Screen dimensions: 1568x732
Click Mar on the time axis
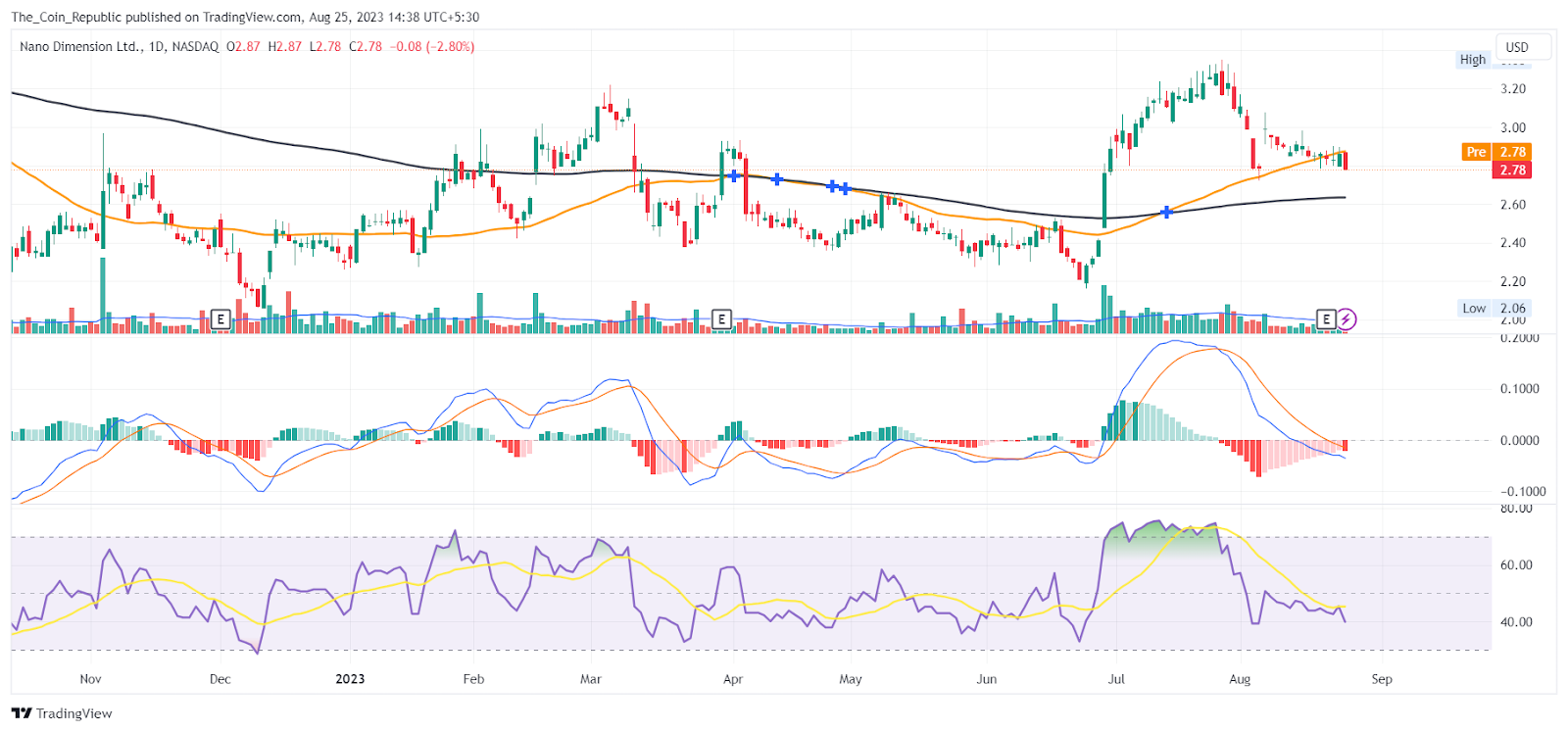pyautogui.click(x=590, y=679)
